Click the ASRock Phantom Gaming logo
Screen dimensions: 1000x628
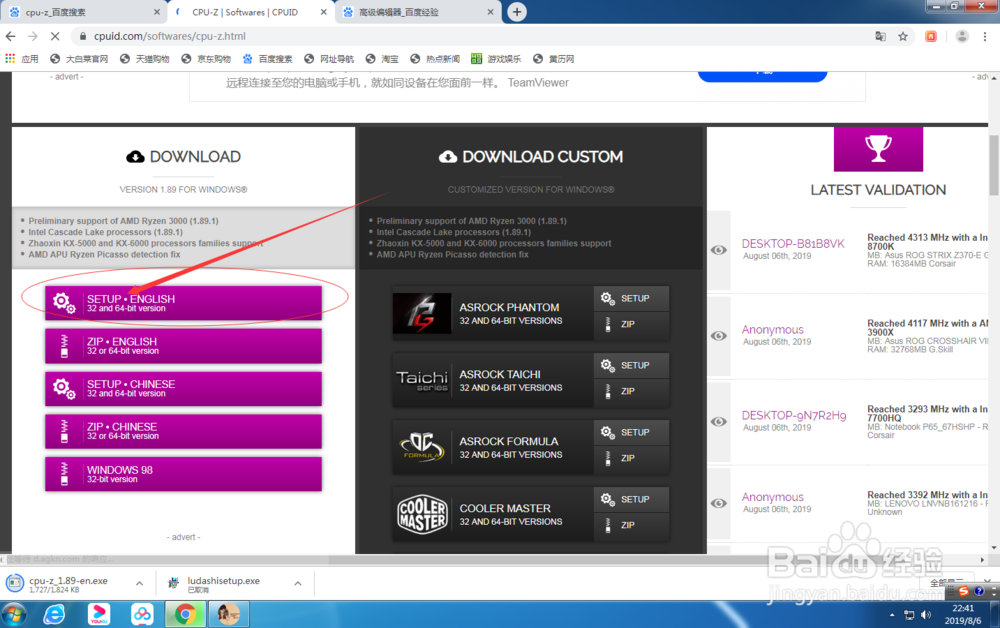pos(422,313)
